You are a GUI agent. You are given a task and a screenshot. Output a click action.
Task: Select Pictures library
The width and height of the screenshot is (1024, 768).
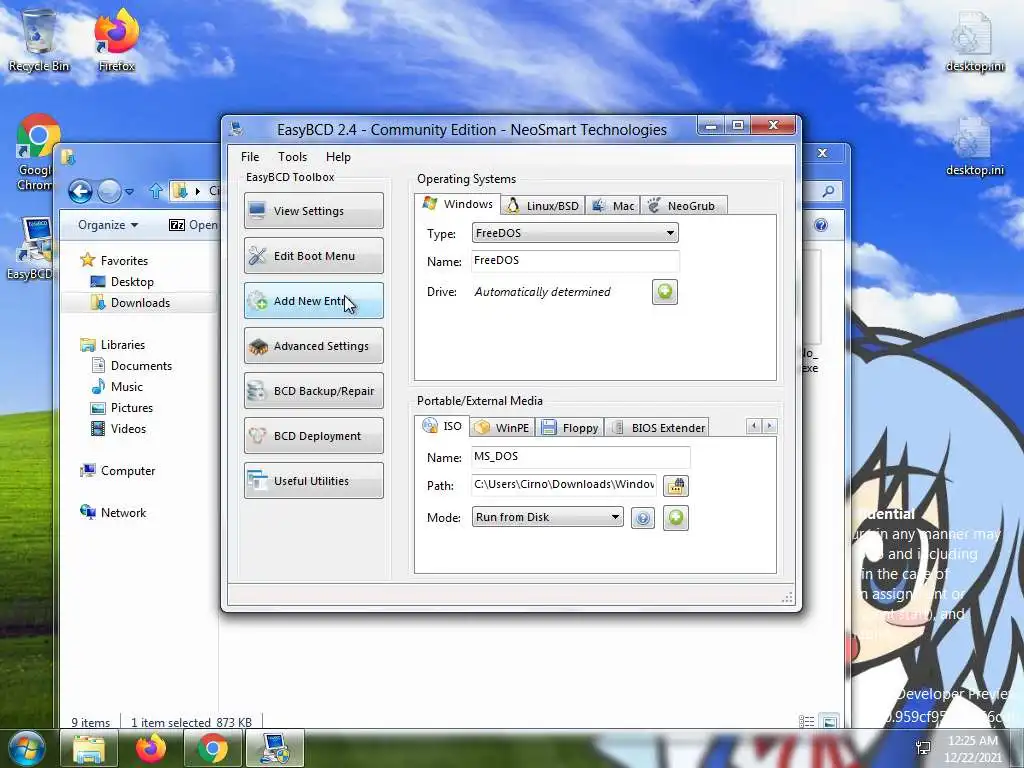[x=122, y=408]
